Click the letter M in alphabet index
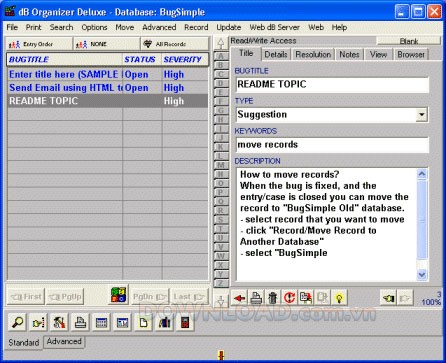 [x=220, y=165]
